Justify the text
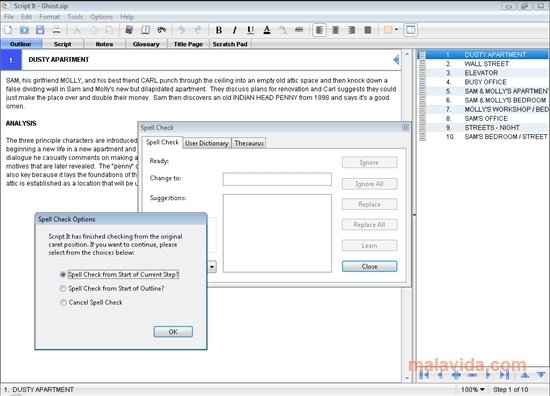This screenshot has width=550, height=396. coord(368,30)
